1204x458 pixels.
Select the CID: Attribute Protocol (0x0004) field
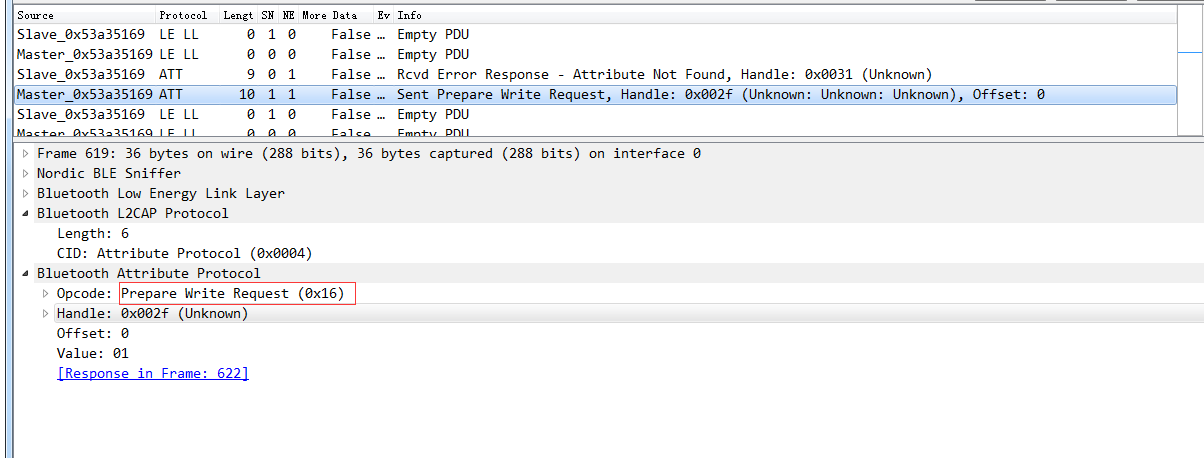pos(185,254)
